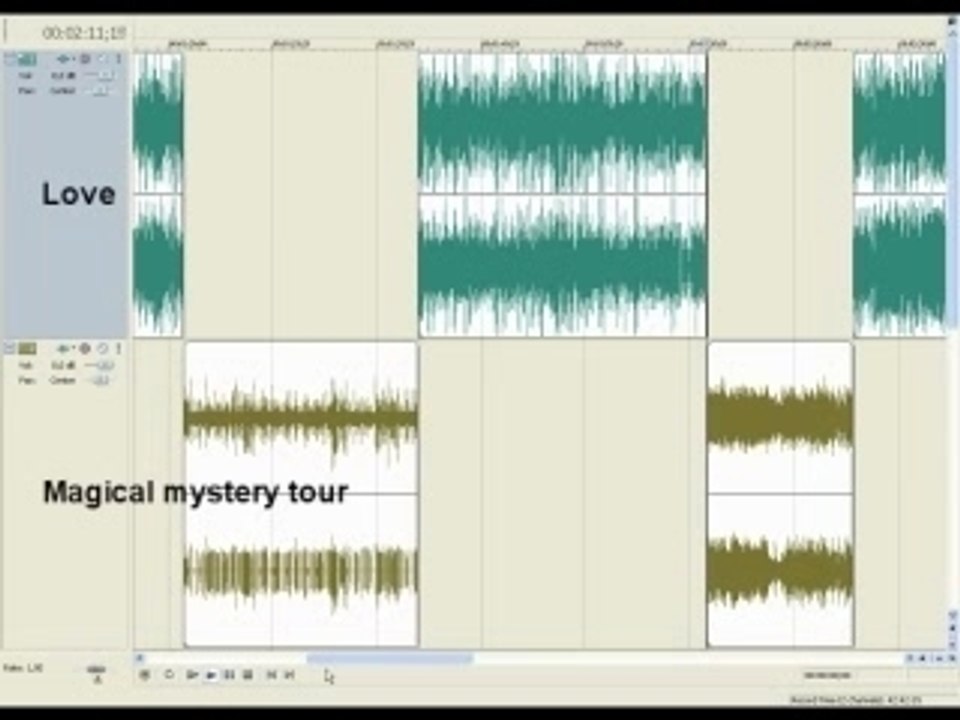Click the horizontal scrollbar left arrow
The image size is (960, 720).
coord(140,659)
